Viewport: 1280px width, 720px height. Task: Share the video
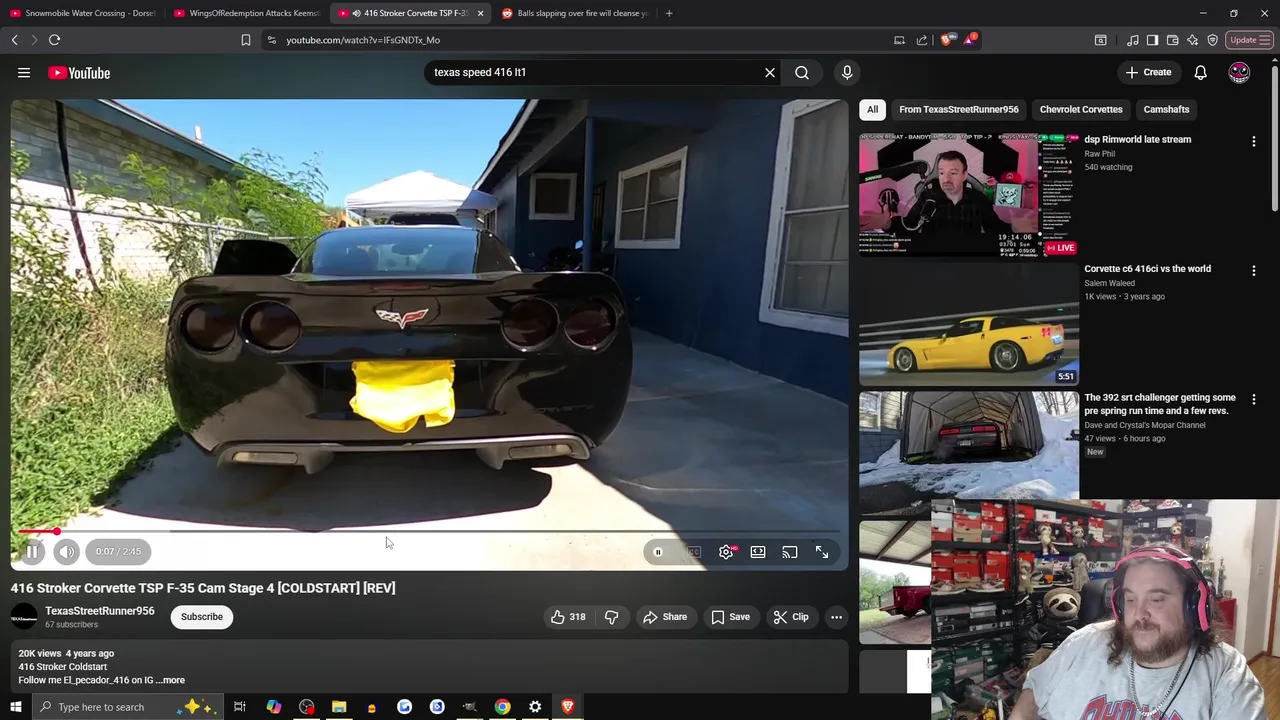tap(665, 617)
